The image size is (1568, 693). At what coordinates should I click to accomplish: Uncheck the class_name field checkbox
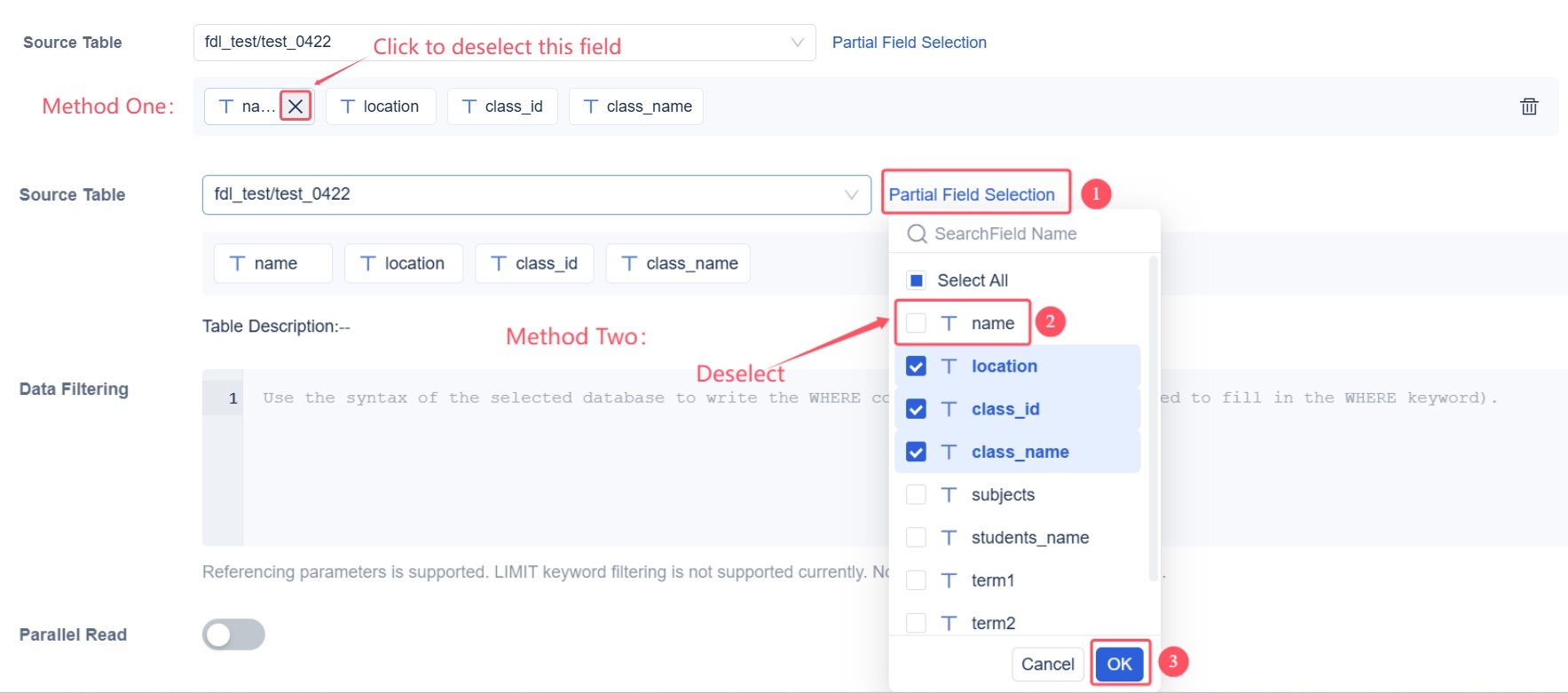(x=917, y=452)
